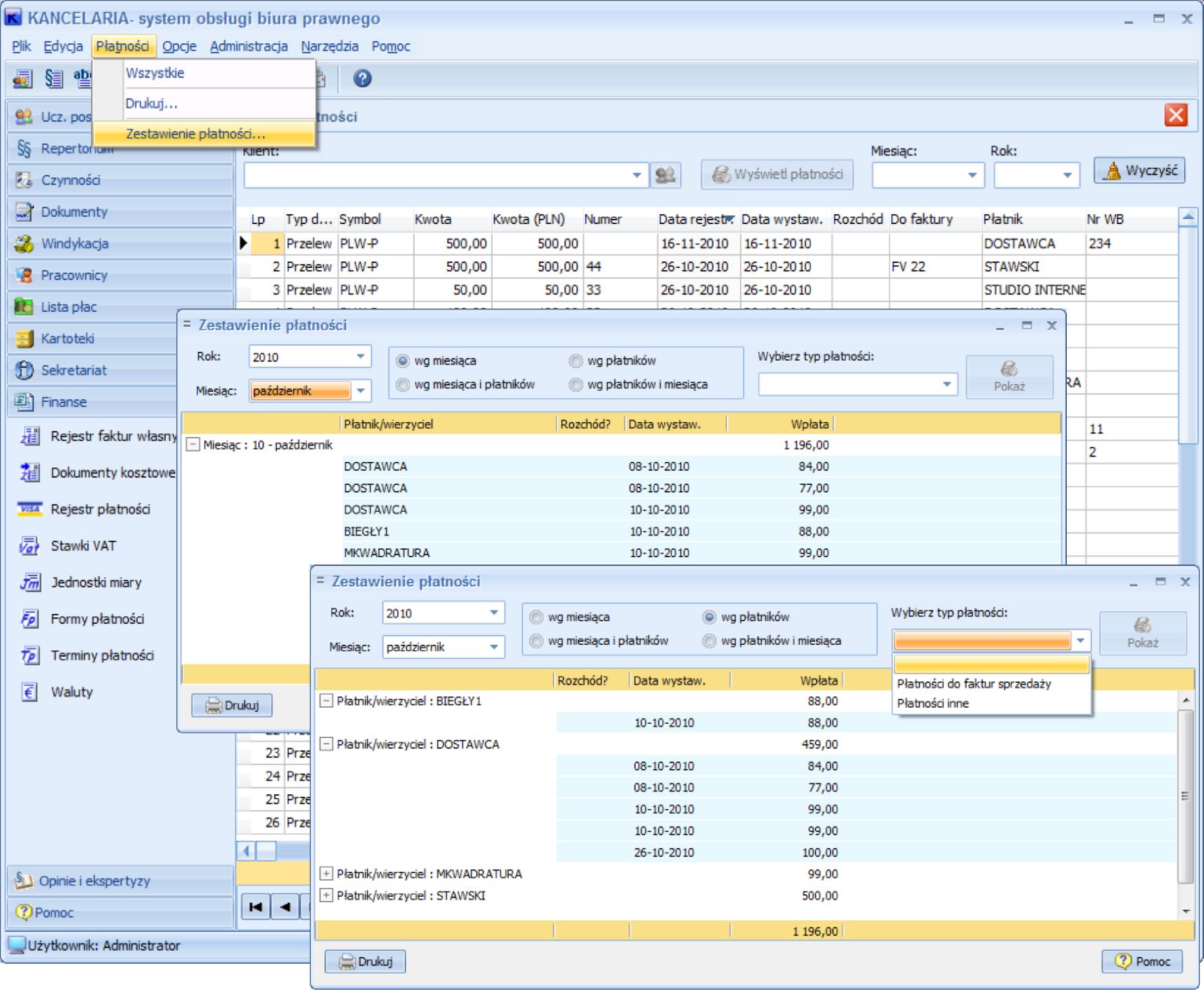Image resolution: width=1204 pixels, height=990 pixels.
Task: Open Rok dropdown in front Zestawienie window
Action: [494, 613]
